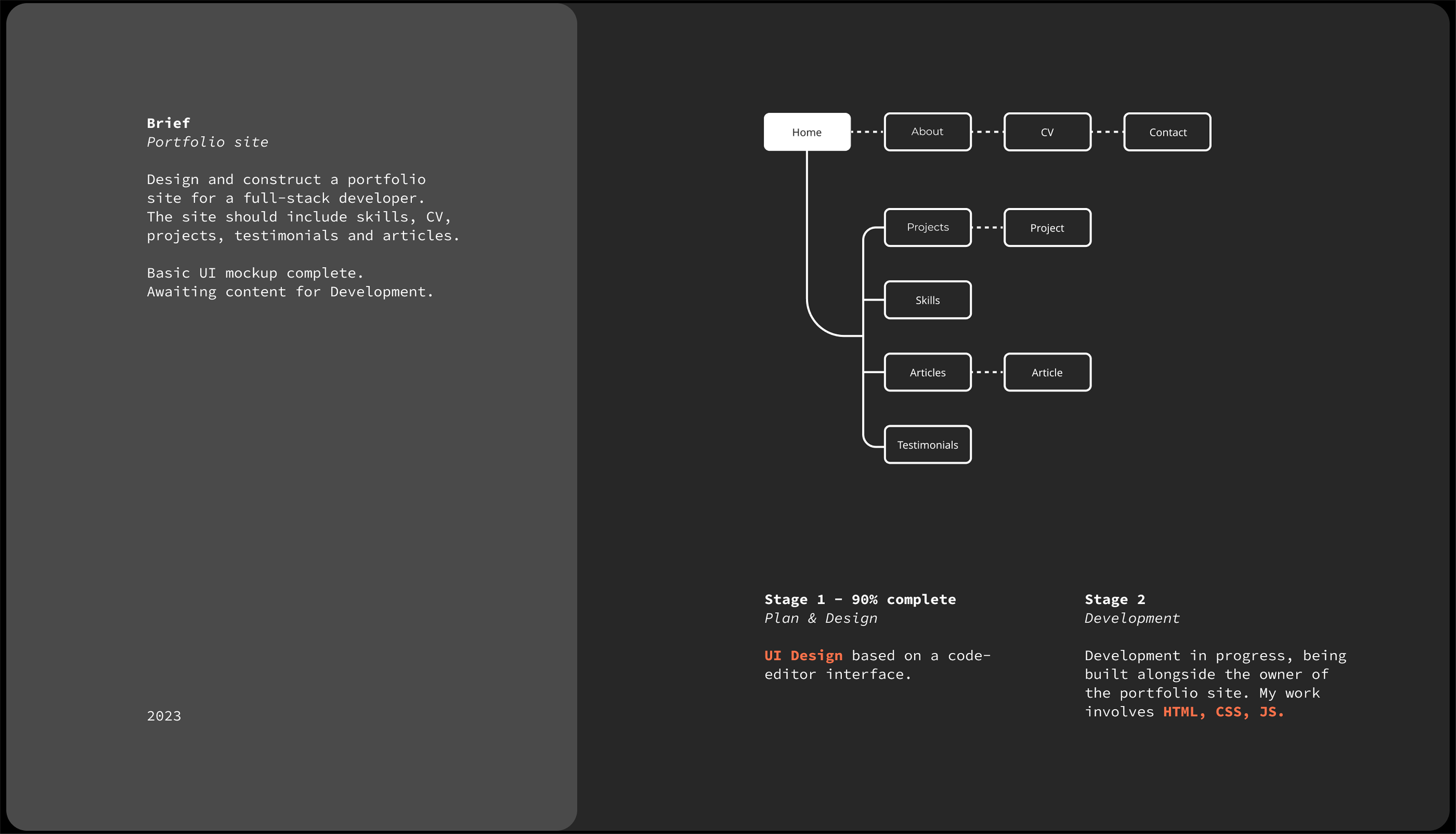Viewport: 1456px width, 834px height.
Task: Click the 2023 year label
Action: click(164, 716)
